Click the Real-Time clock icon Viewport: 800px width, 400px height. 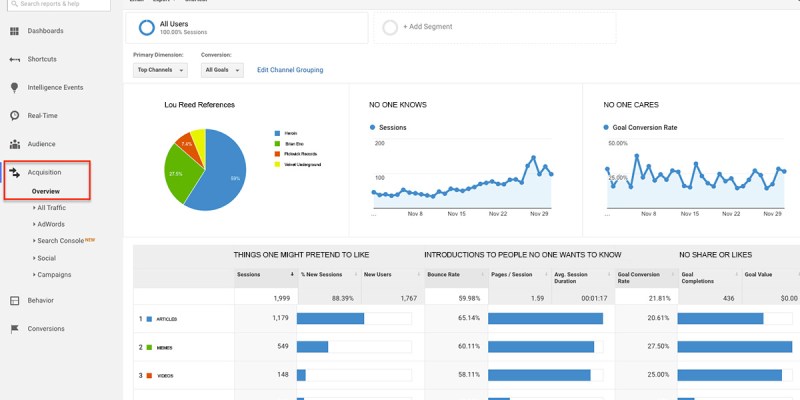point(14,115)
